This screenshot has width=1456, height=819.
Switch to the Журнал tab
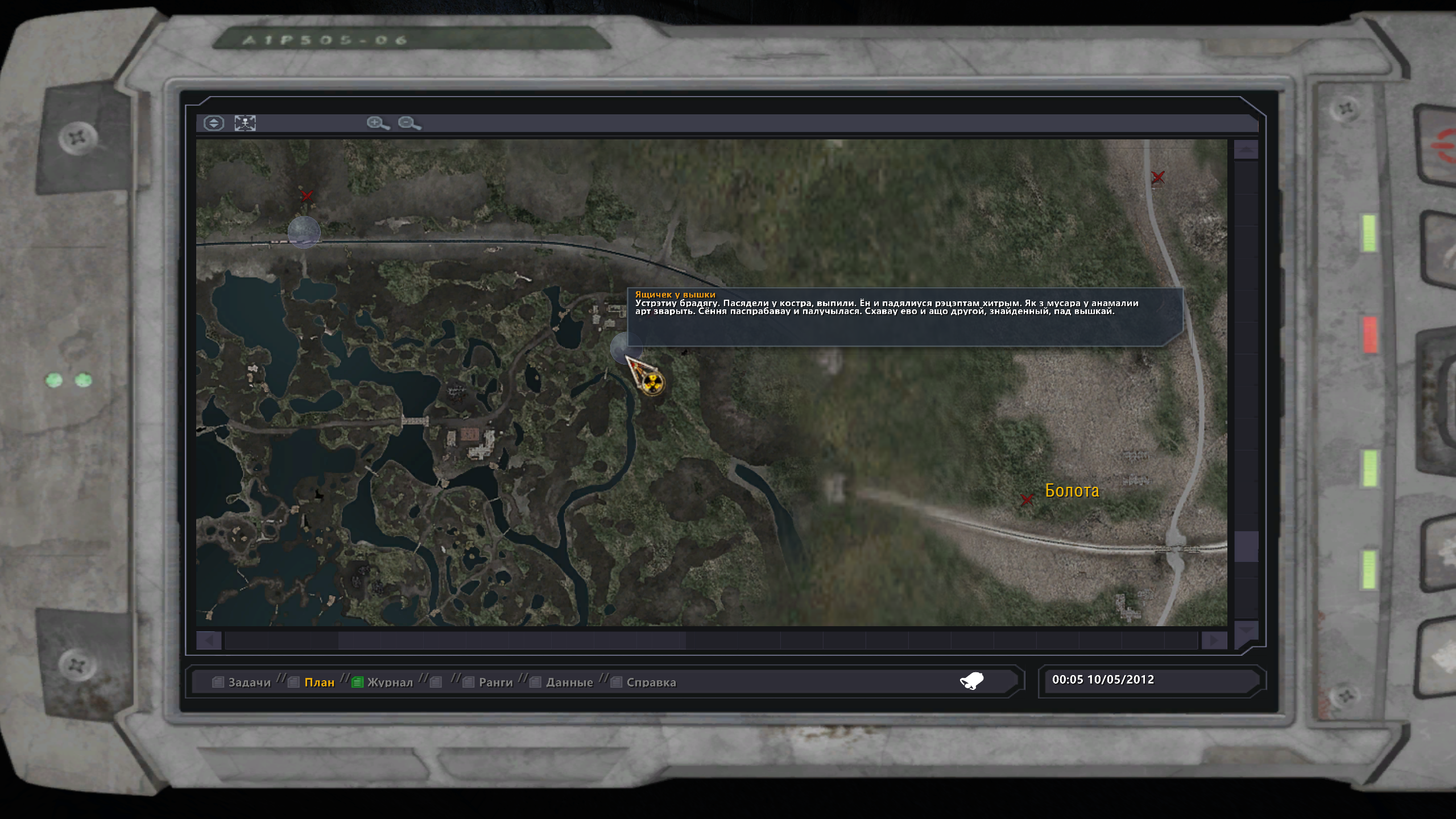(390, 682)
